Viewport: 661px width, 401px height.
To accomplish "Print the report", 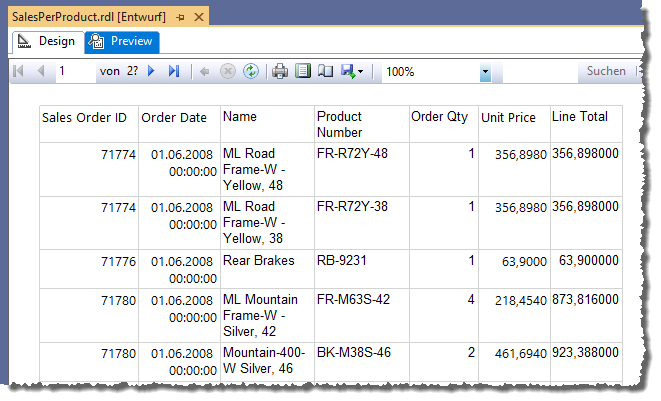I will point(281,72).
